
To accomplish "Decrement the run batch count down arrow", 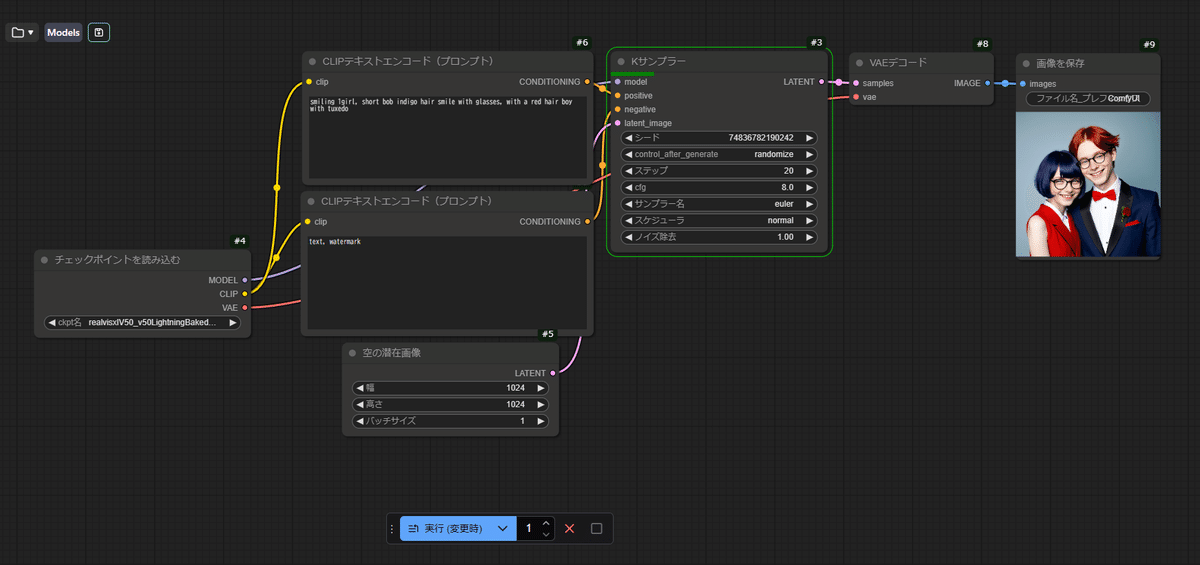I will tap(546, 534).
